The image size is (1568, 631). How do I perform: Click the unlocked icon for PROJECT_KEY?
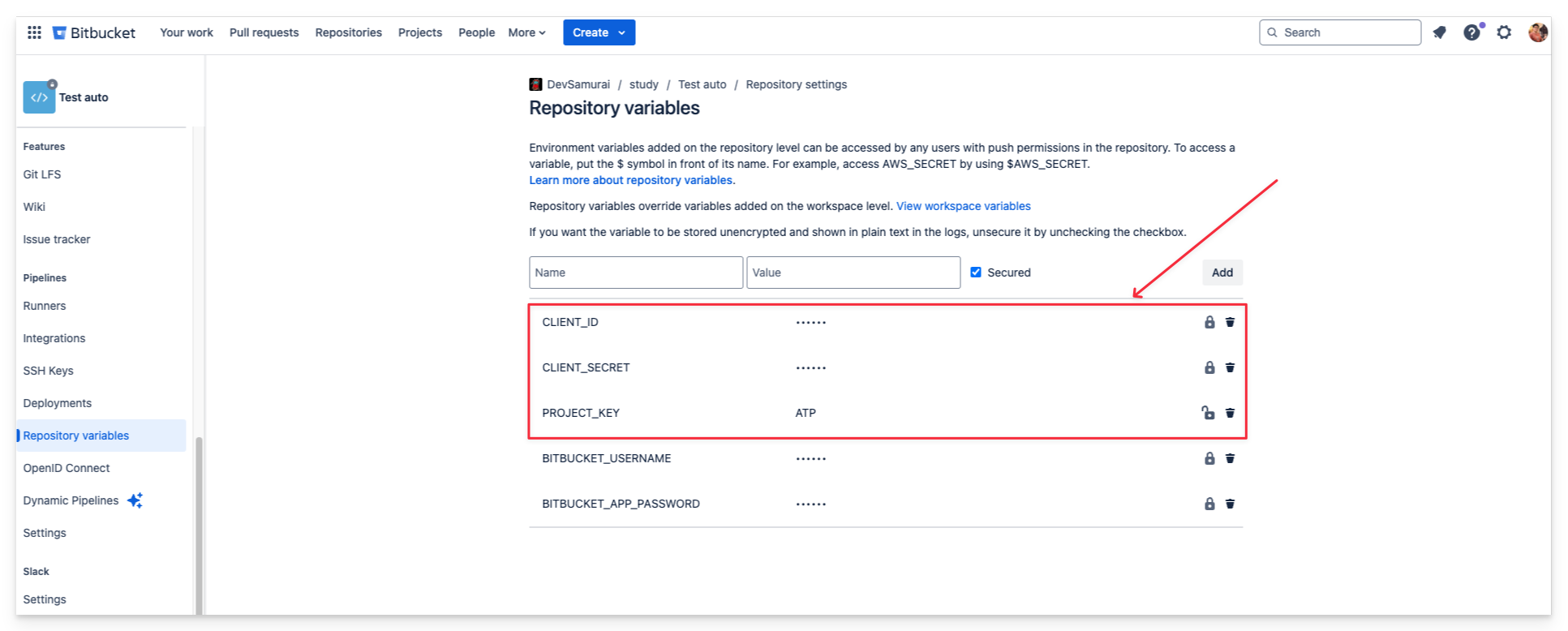click(1208, 413)
